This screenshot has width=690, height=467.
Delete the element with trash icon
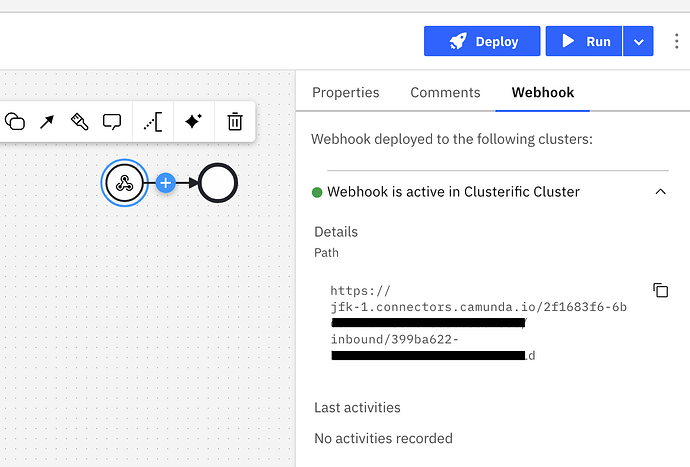[235, 121]
